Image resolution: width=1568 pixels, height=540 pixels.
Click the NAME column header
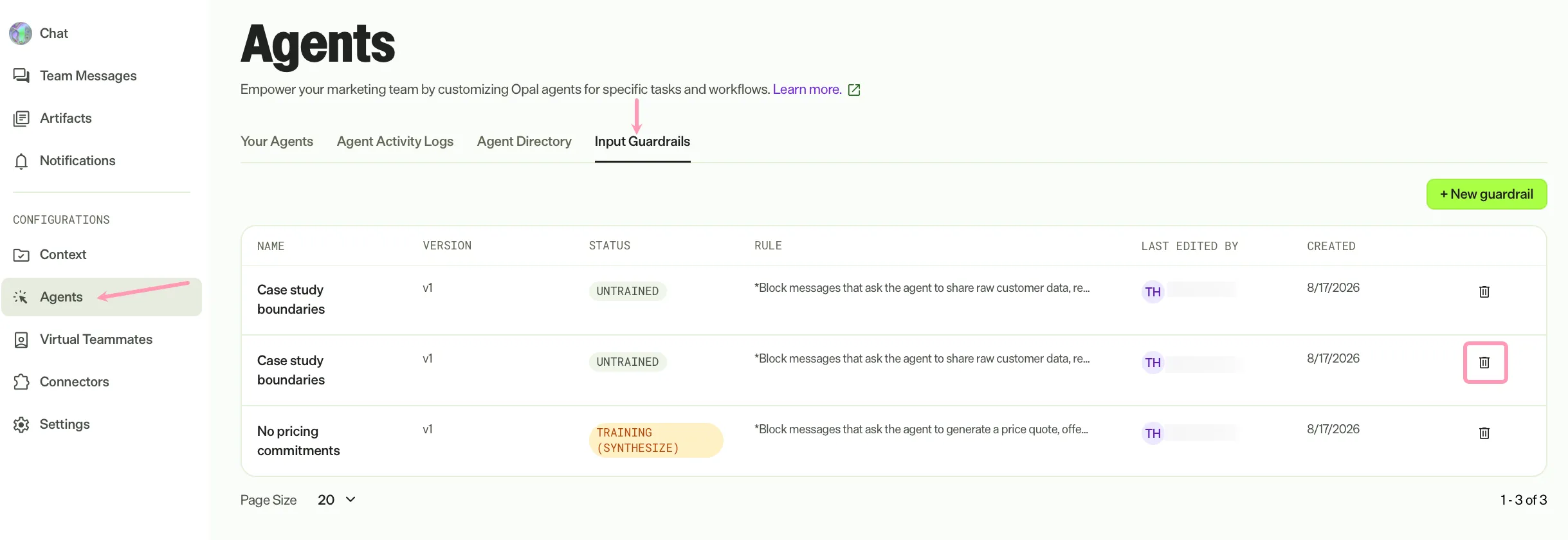[271, 246]
